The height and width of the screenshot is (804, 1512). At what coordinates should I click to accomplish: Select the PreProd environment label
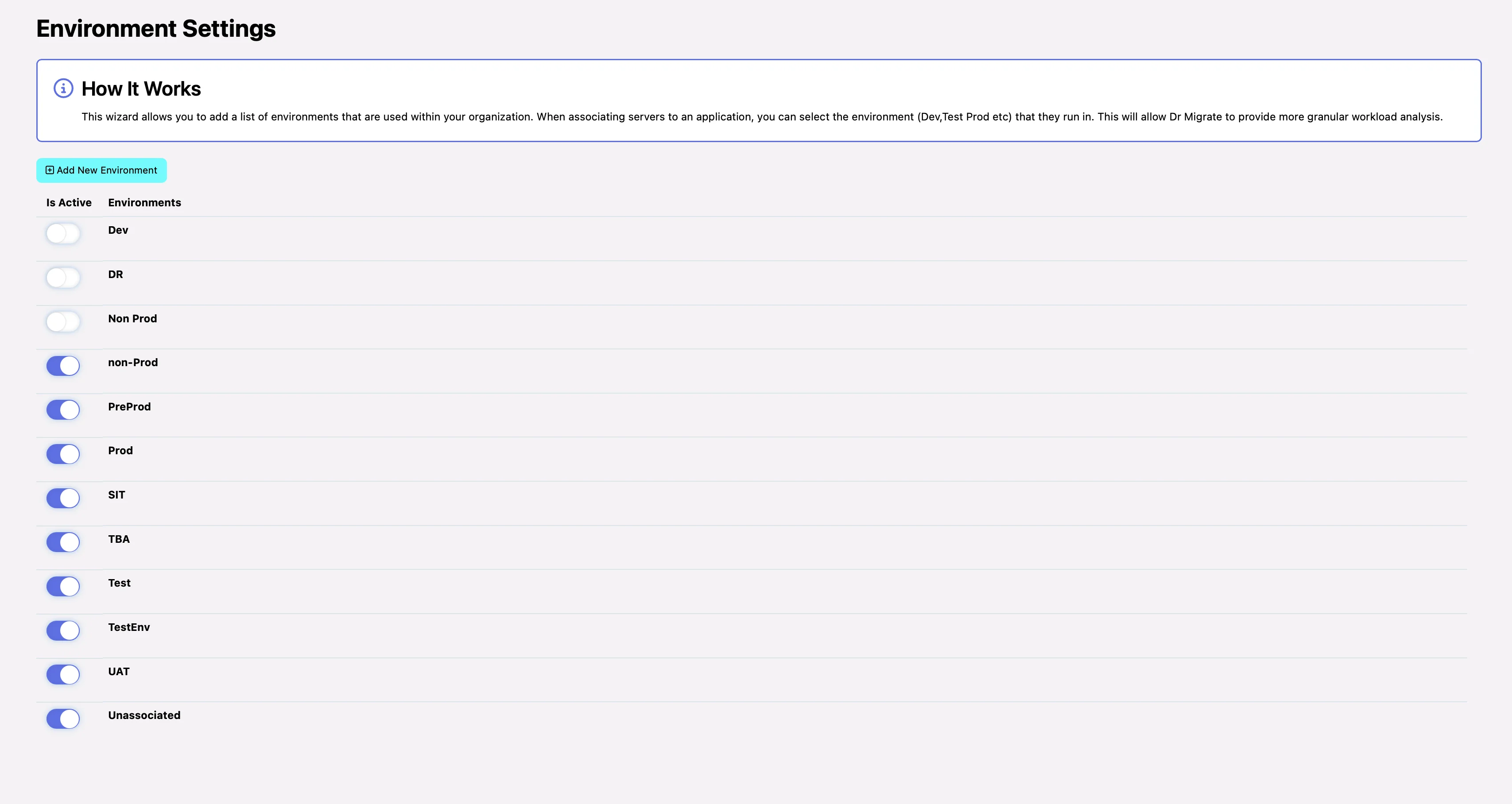point(129,407)
